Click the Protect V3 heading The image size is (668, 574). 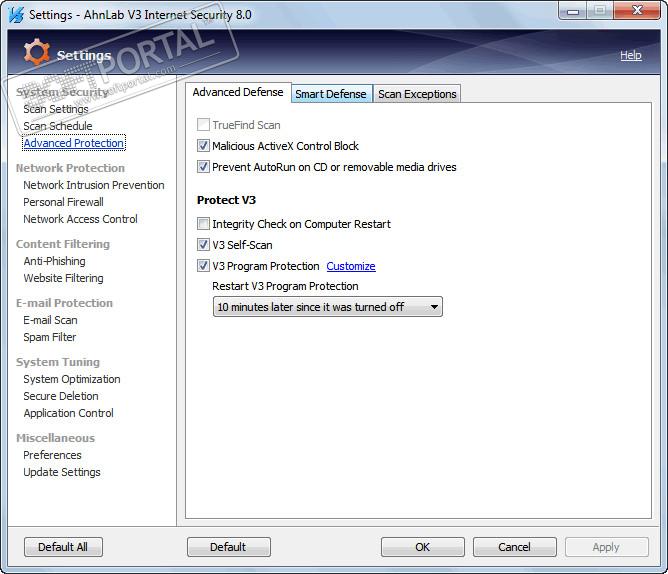point(226,200)
